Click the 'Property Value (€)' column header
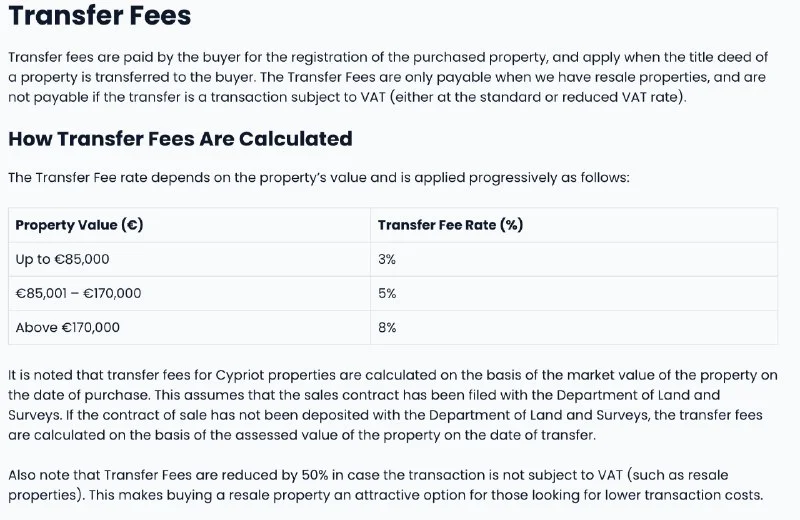This screenshot has height=520, width=800. coord(79,225)
